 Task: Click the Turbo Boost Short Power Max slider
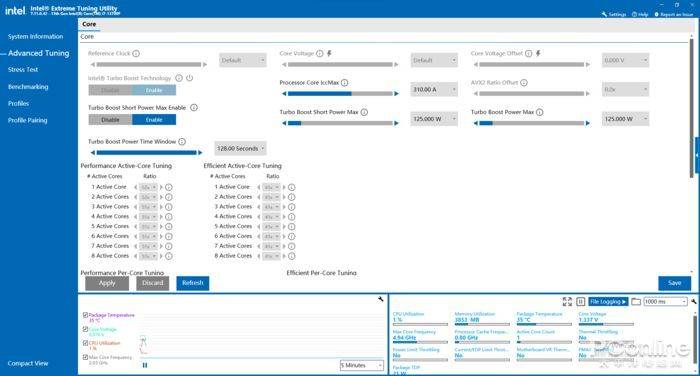[340, 123]
